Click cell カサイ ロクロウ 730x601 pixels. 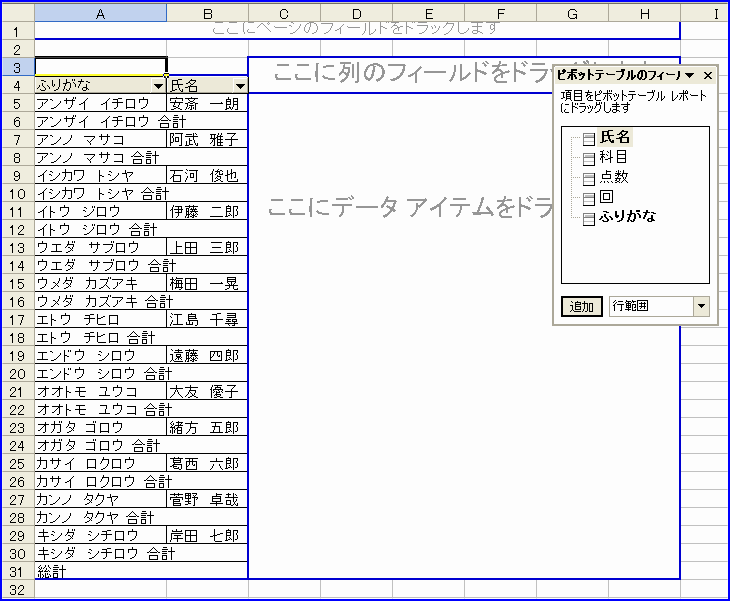click(x=101, y=464)
